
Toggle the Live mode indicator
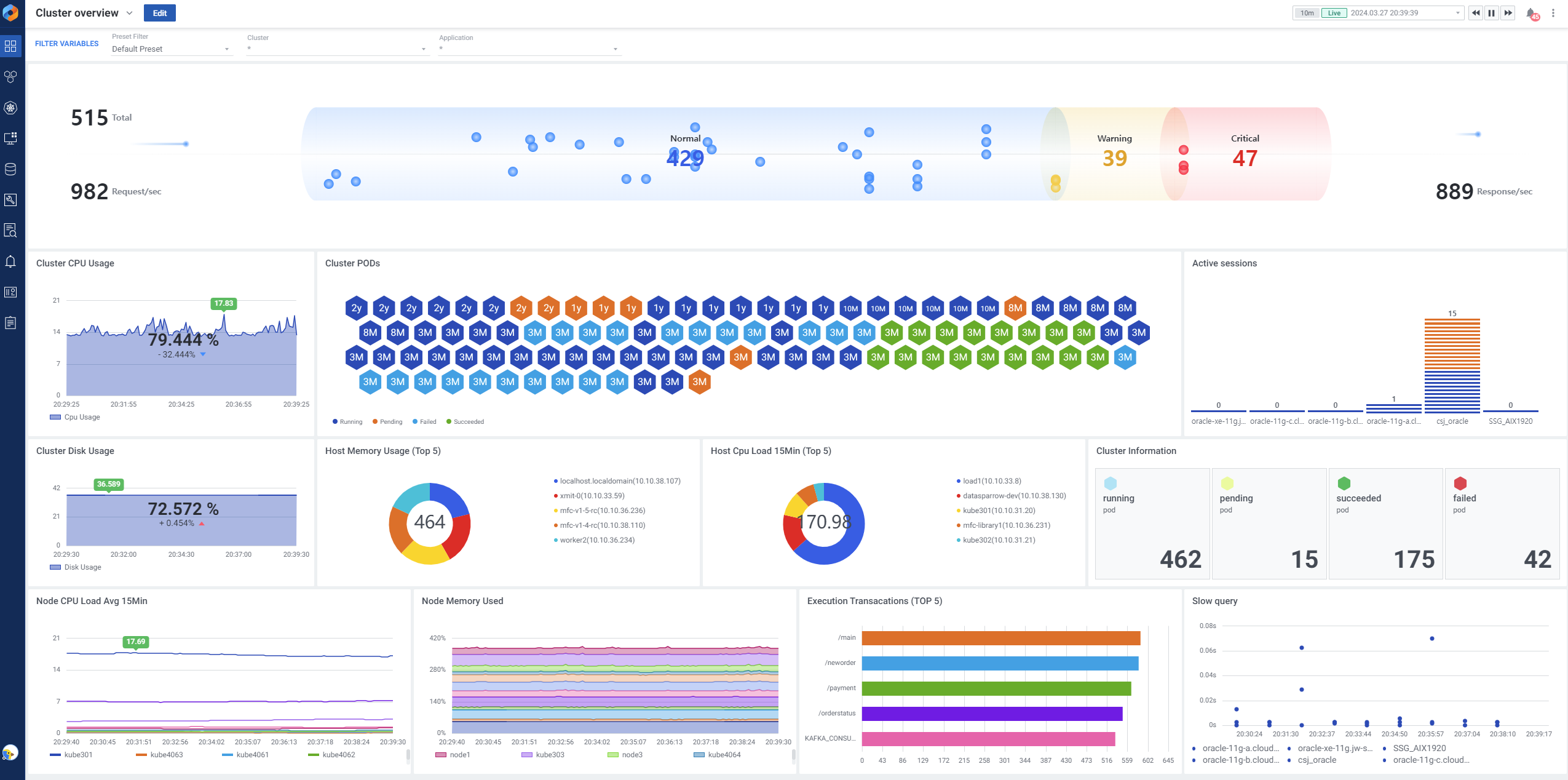point(1334,13)
